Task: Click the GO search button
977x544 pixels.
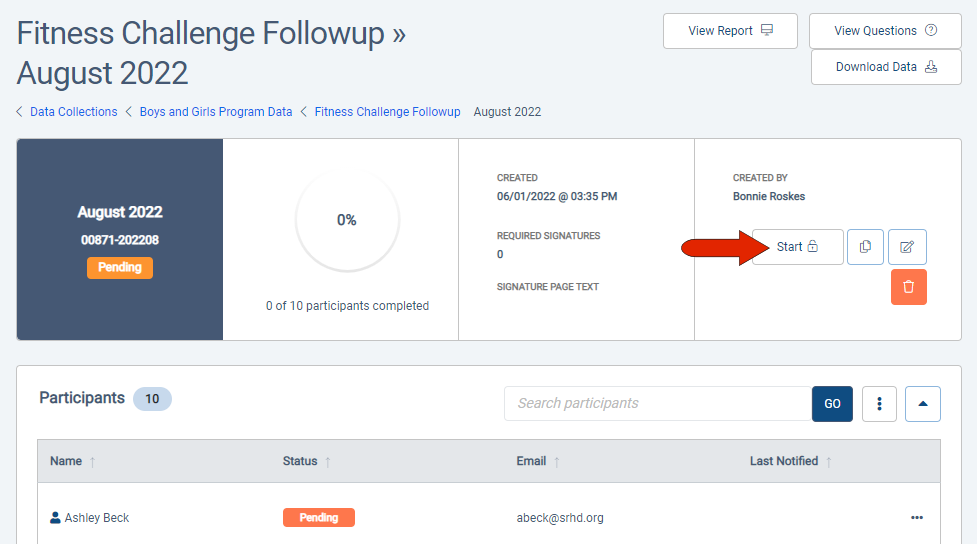Action: pyautogui.click(x=832, y=404)
